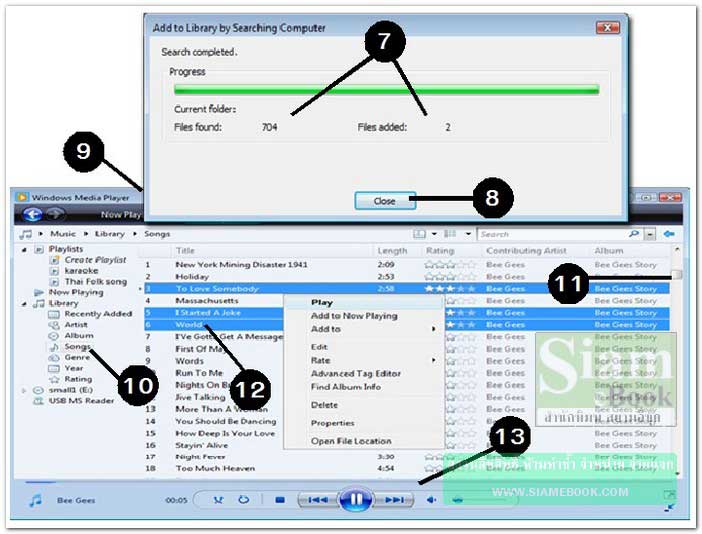Stop playback with the square button
The height and width of the screenshot is (534, 702).
click(280, 500)
